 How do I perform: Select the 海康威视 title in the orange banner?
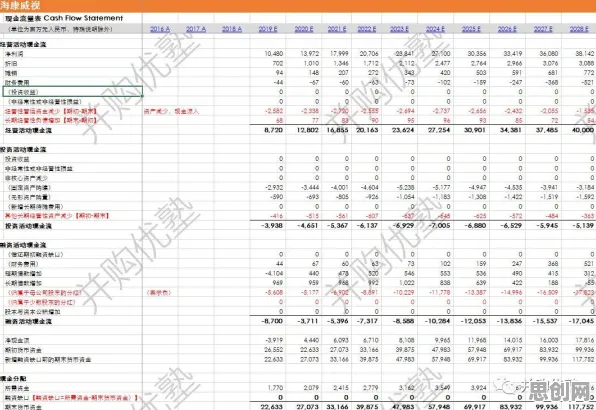(x=20, y=5)
